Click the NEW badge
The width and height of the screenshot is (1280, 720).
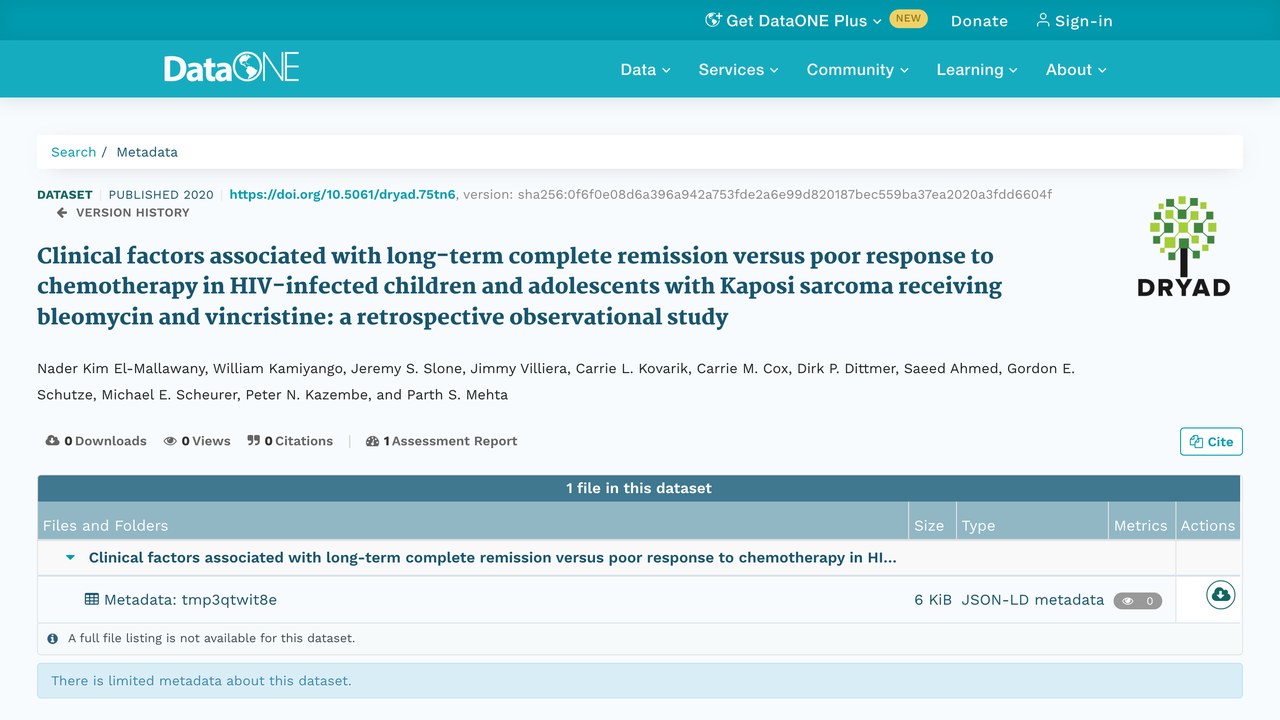(908, 18)
